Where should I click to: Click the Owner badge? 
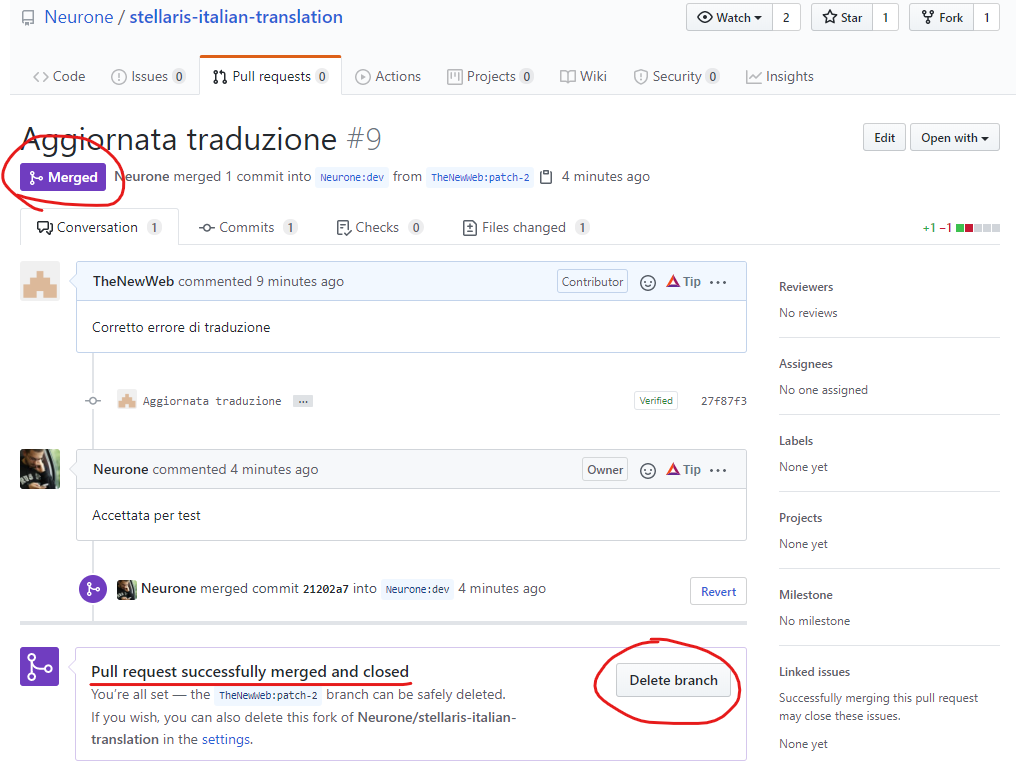point(605,469)
